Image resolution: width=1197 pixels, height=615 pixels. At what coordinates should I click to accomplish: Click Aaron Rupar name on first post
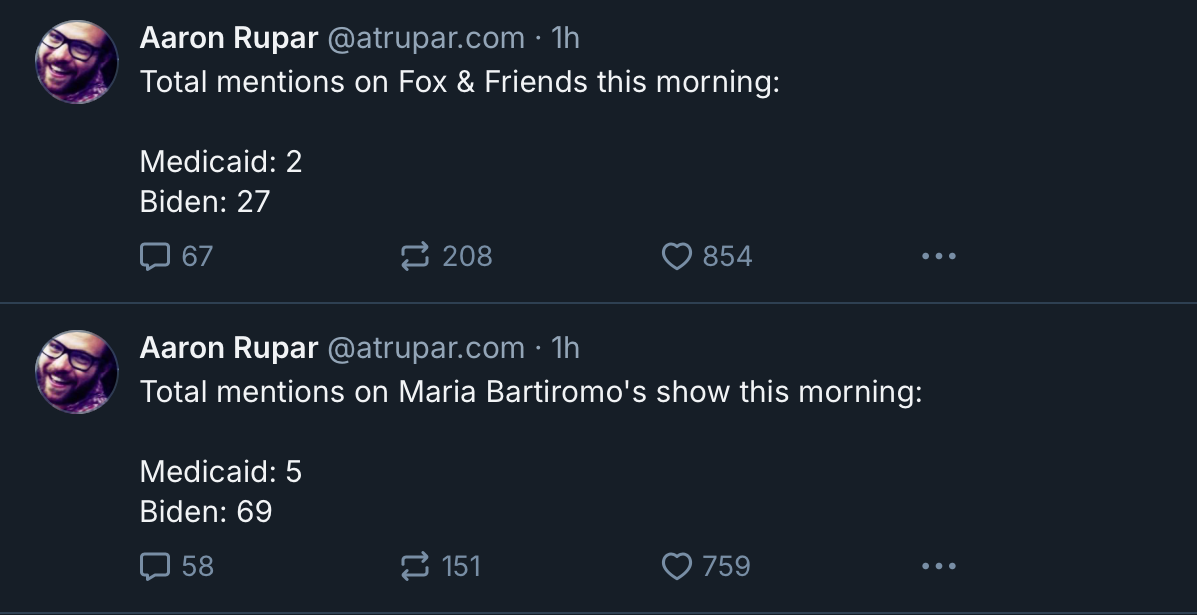pyautogui.click(x=229, y=38)
